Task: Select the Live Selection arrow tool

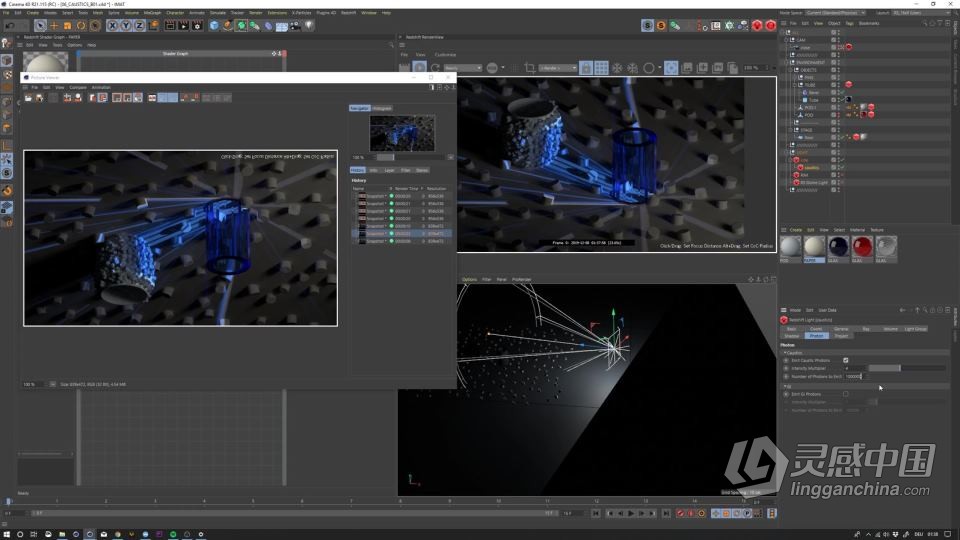Action: pyautogui.click(x=40, y=26)
